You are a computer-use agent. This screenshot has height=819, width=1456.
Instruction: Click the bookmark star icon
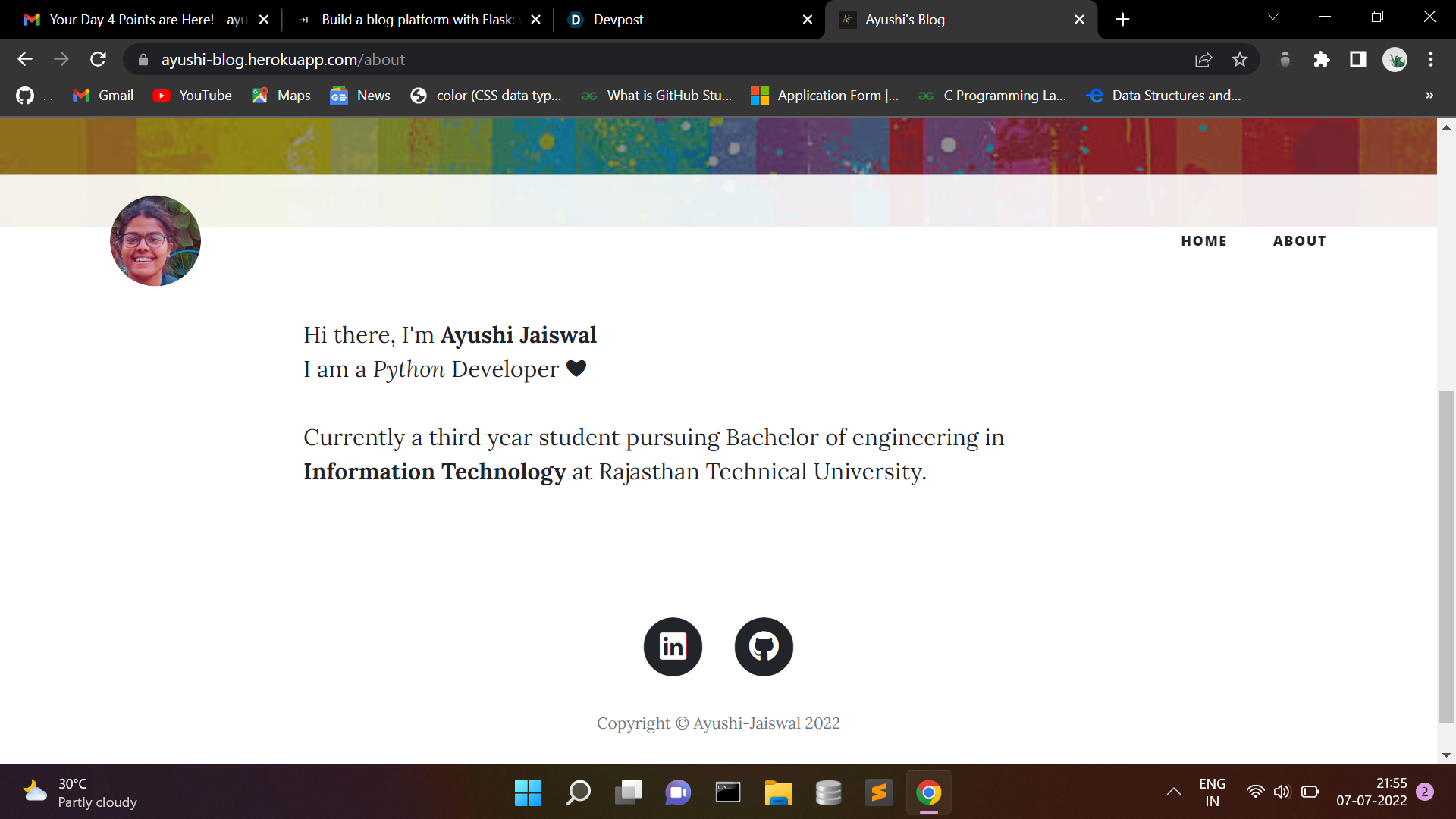tap(1240, 60)
